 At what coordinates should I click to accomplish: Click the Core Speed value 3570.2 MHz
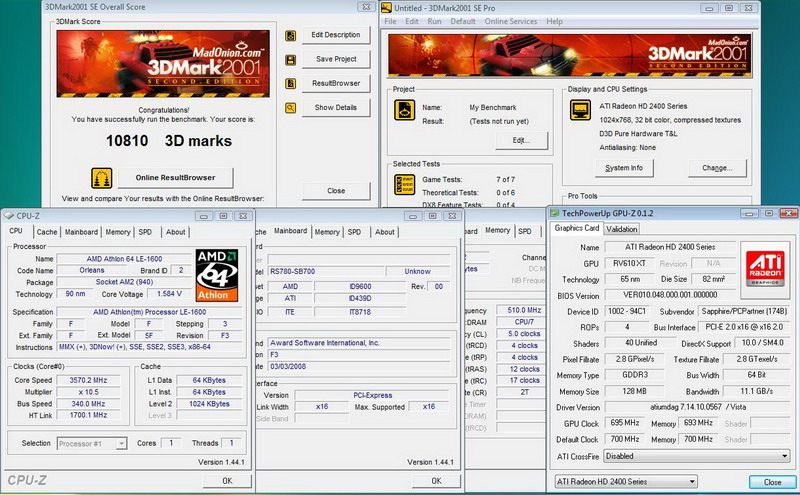coord(89,380)
